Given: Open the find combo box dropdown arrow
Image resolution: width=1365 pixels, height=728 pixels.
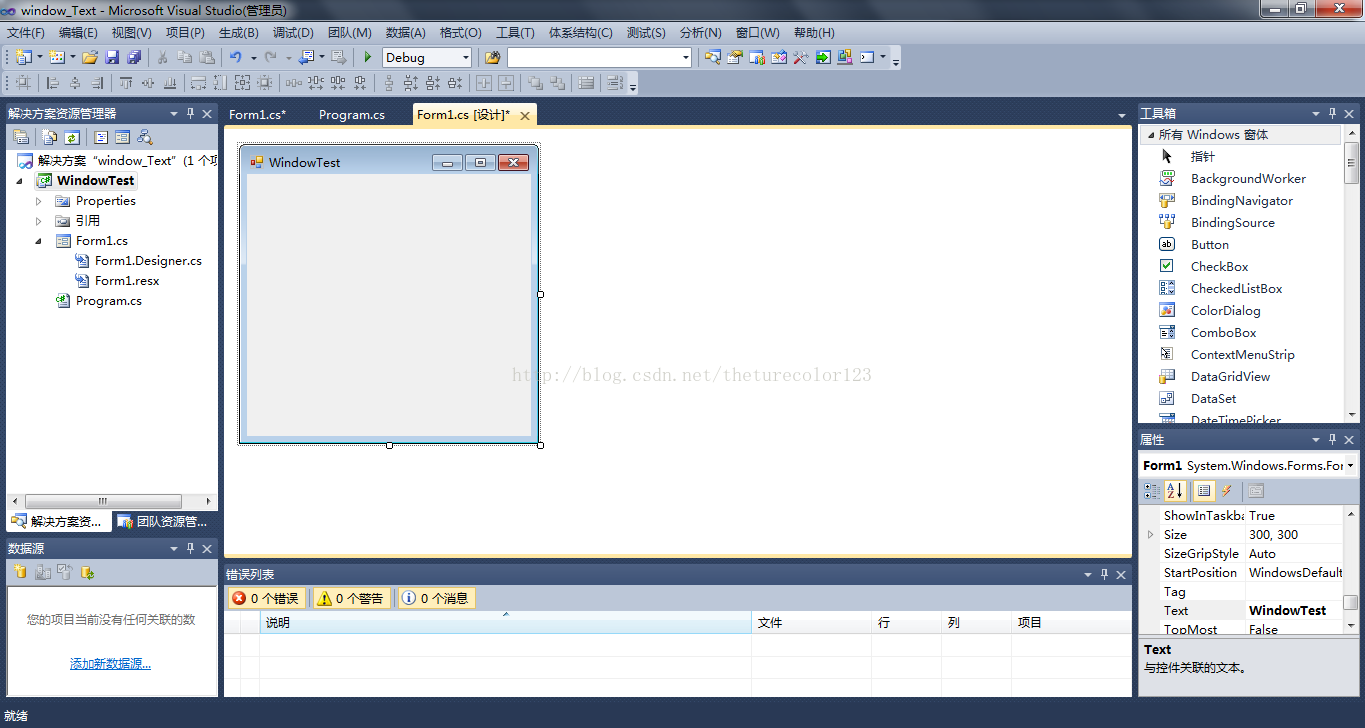Looking at the screenshot, I should 686,58.
